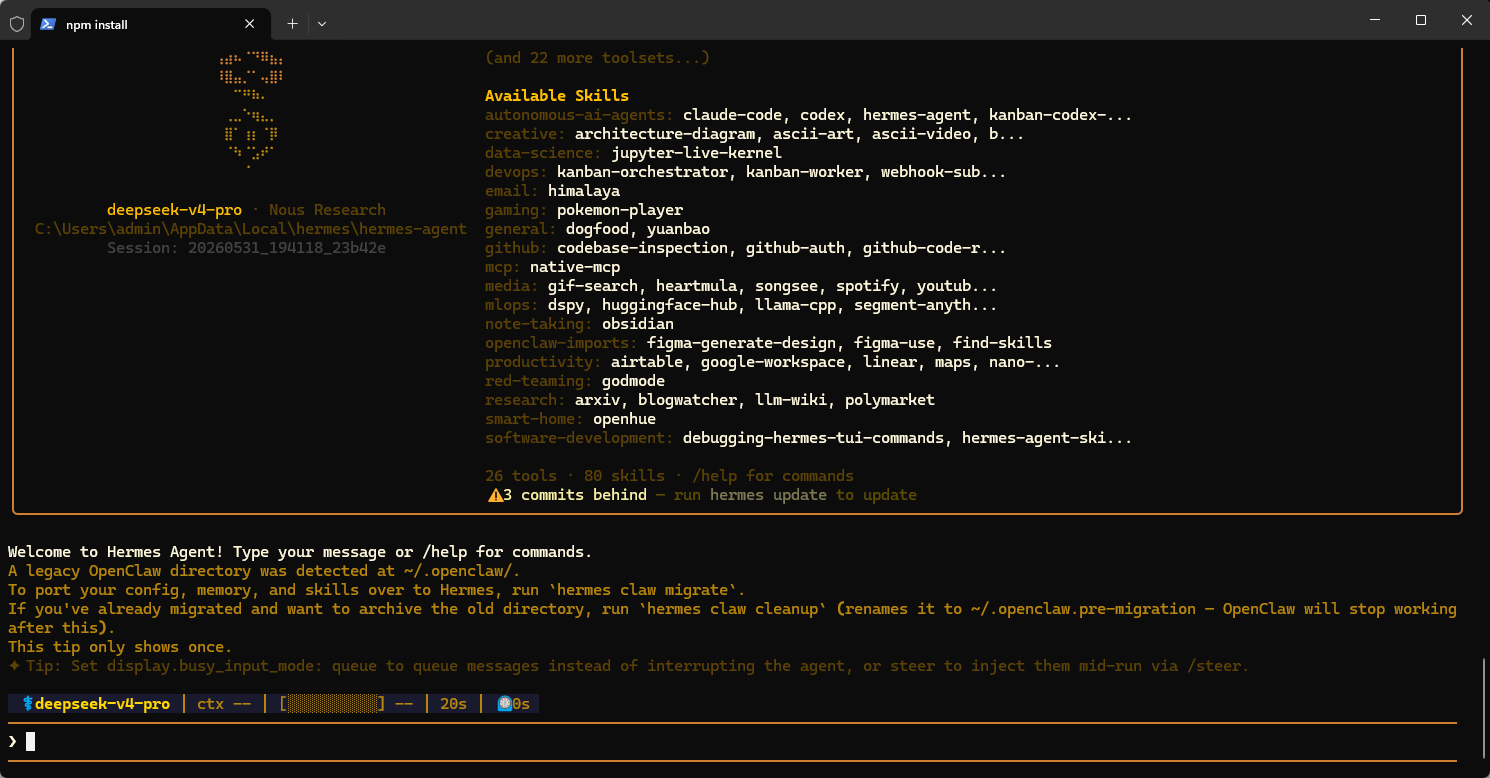
Task: Open a new terminal tab
Action: point(292,23)
